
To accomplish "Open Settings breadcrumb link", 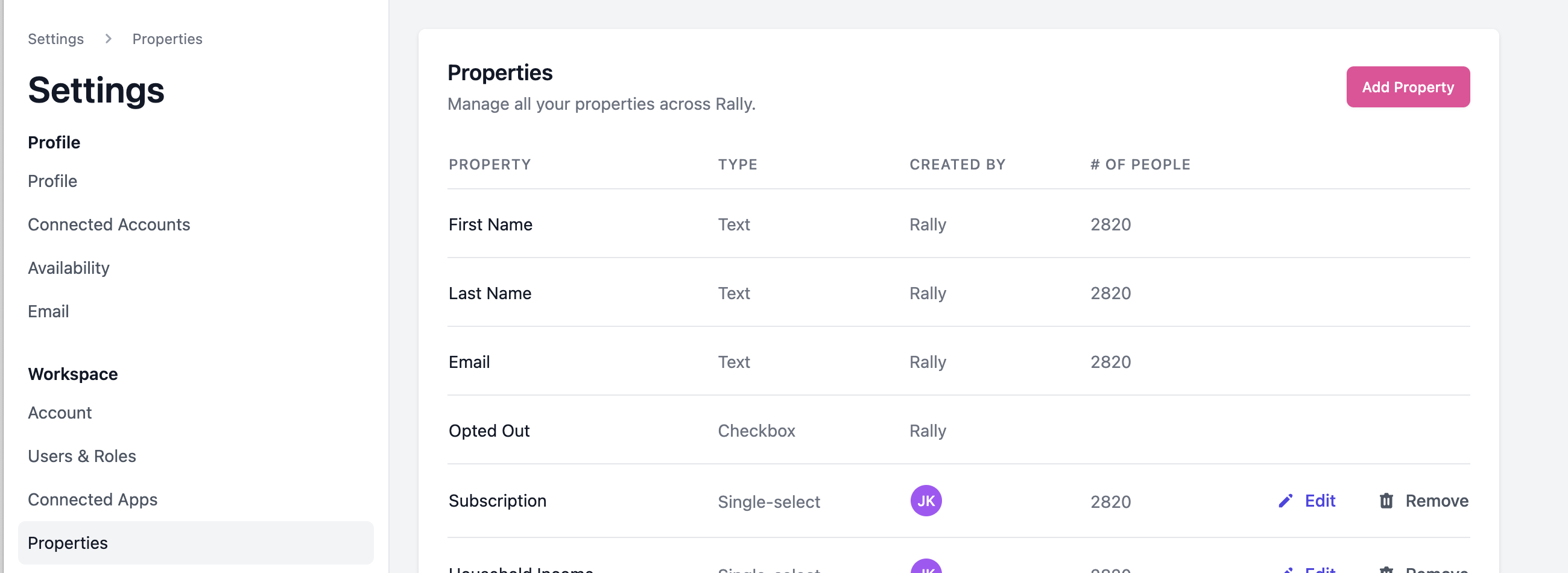I will tap(55, 39).
